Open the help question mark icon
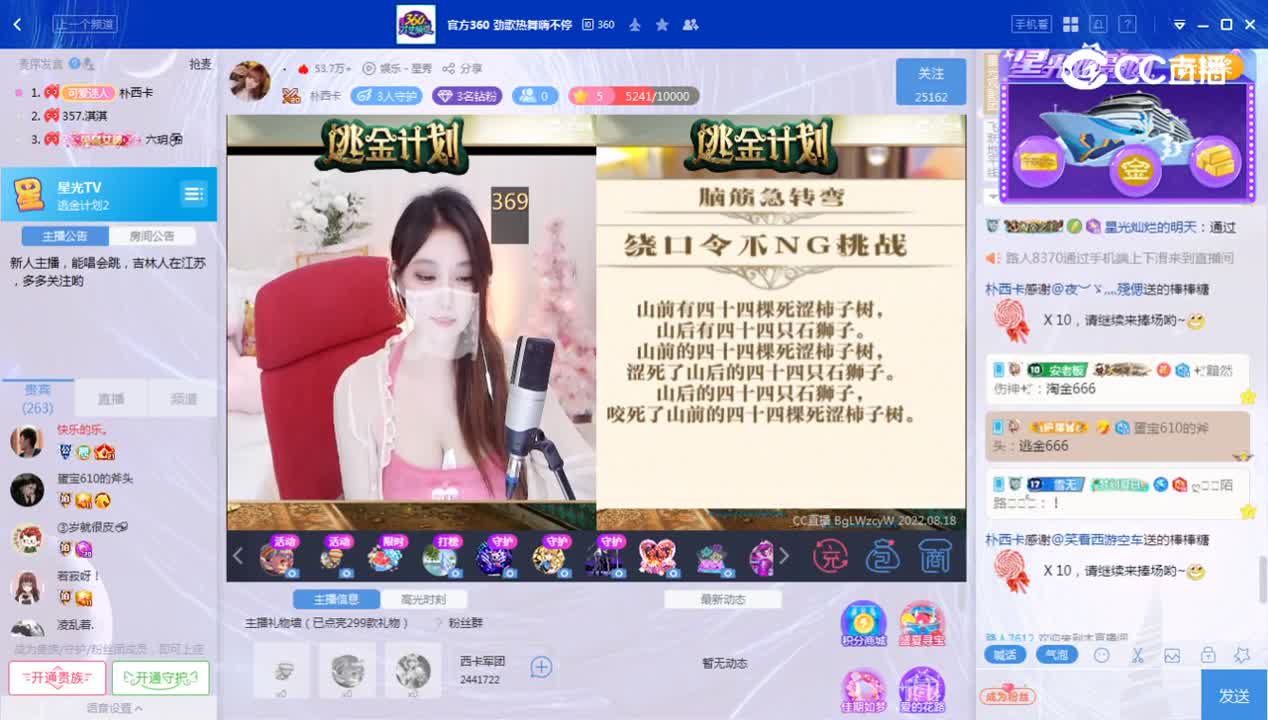This screenshot has height=720, width=1268. 1127,24
